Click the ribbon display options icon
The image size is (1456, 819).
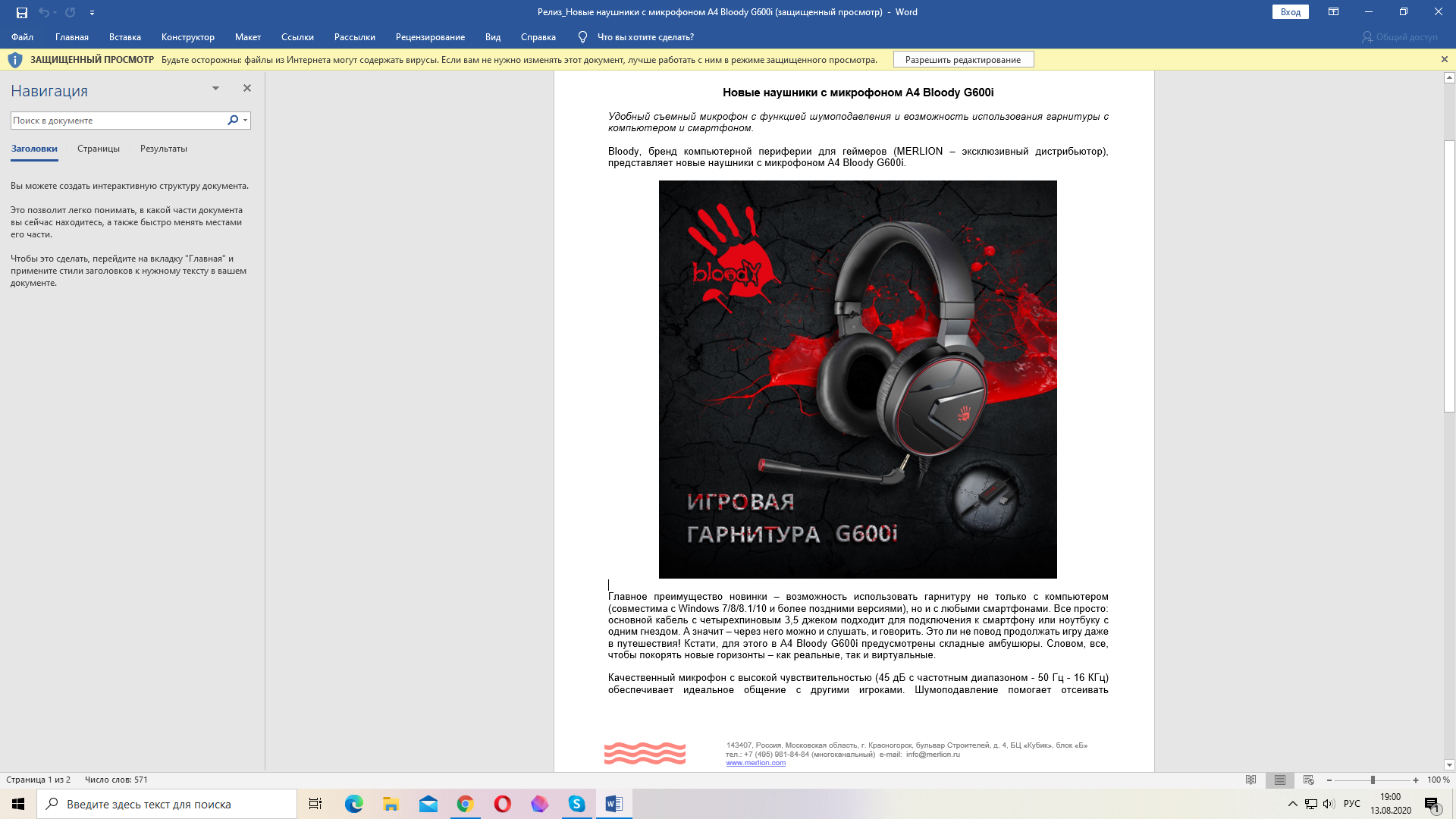pos(1333,12)
